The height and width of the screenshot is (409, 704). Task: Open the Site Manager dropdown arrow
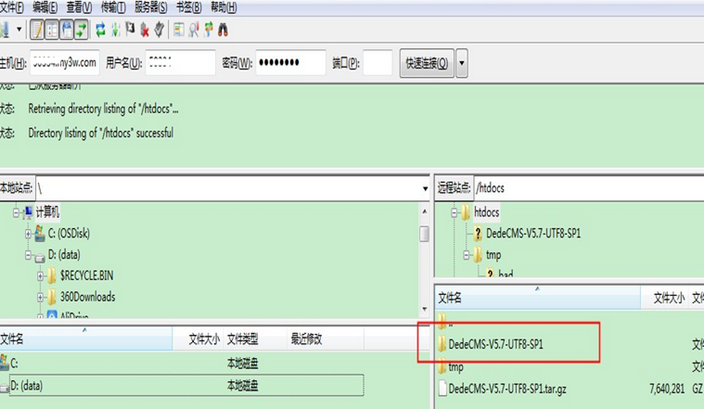click(x=19, y=30)
